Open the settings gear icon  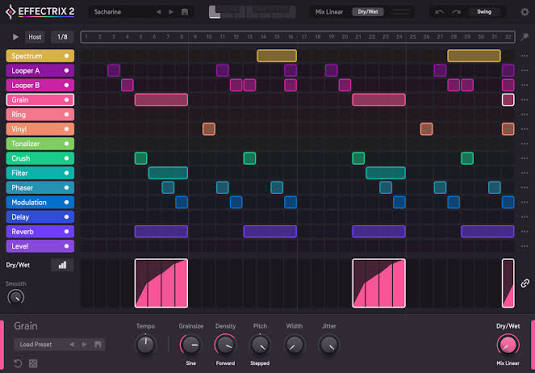pyautogui.click(x=524, y=12)
